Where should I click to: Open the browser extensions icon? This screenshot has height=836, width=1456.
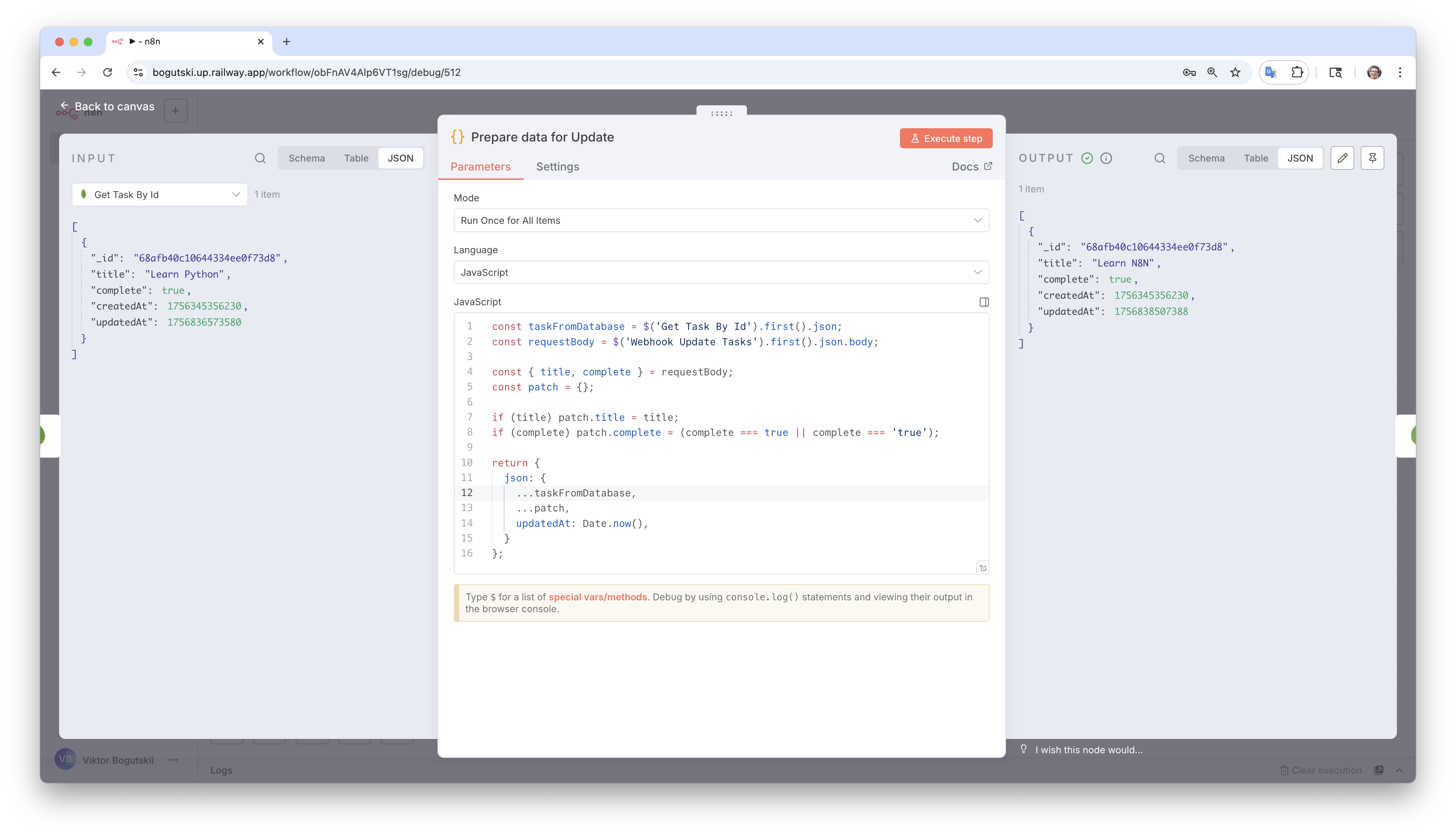point(1297,72)
